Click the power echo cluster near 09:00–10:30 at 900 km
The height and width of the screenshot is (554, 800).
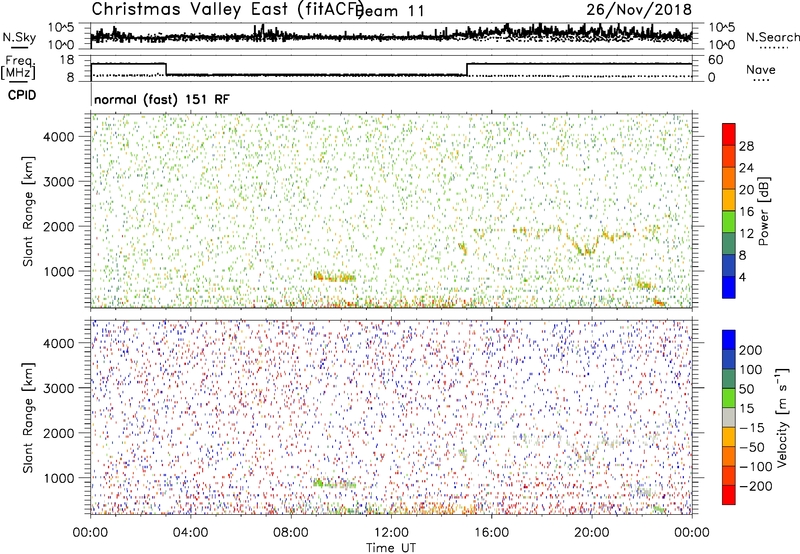(334, 277)
